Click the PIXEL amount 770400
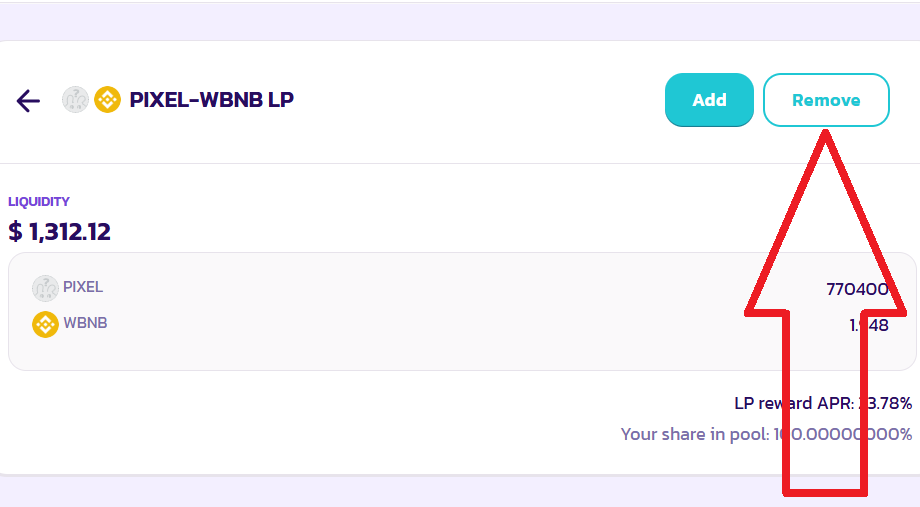 (858, 289)
